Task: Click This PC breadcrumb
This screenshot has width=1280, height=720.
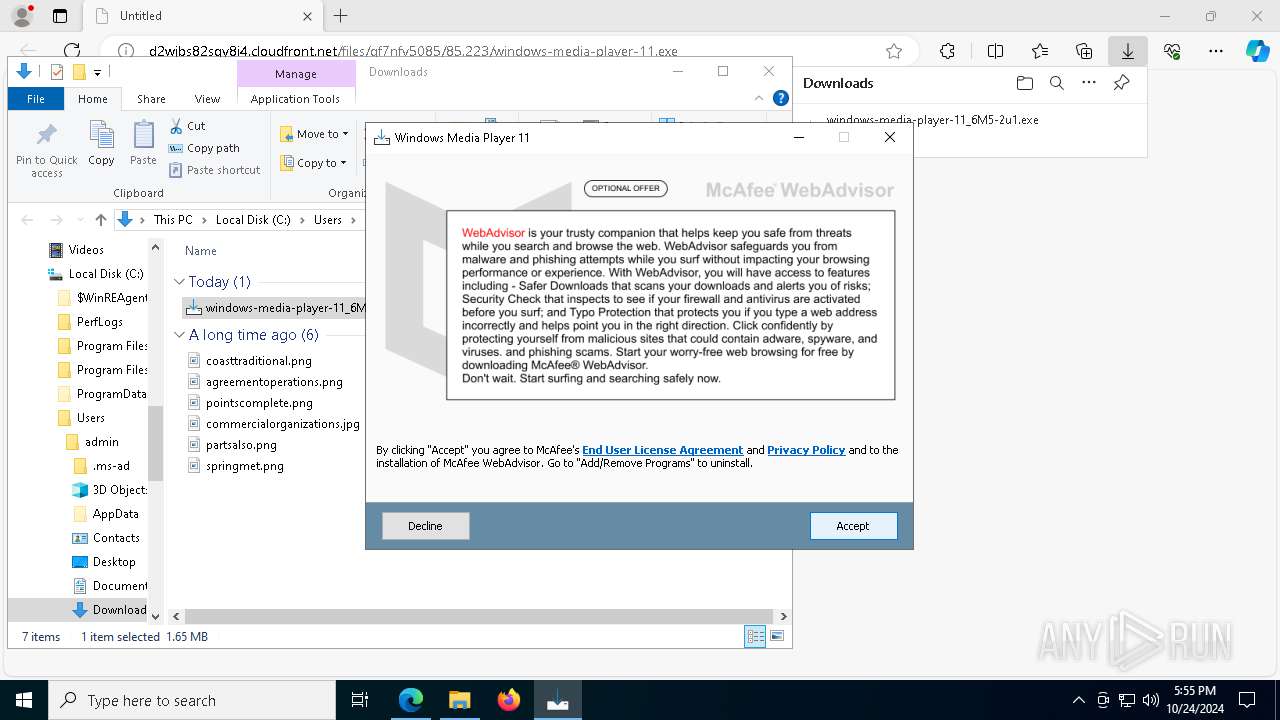Action: pyautogui.click(x=173, y=220)
